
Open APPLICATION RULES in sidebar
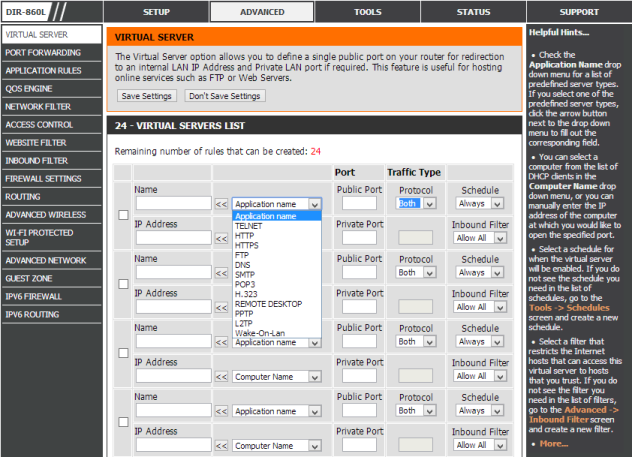52,71
